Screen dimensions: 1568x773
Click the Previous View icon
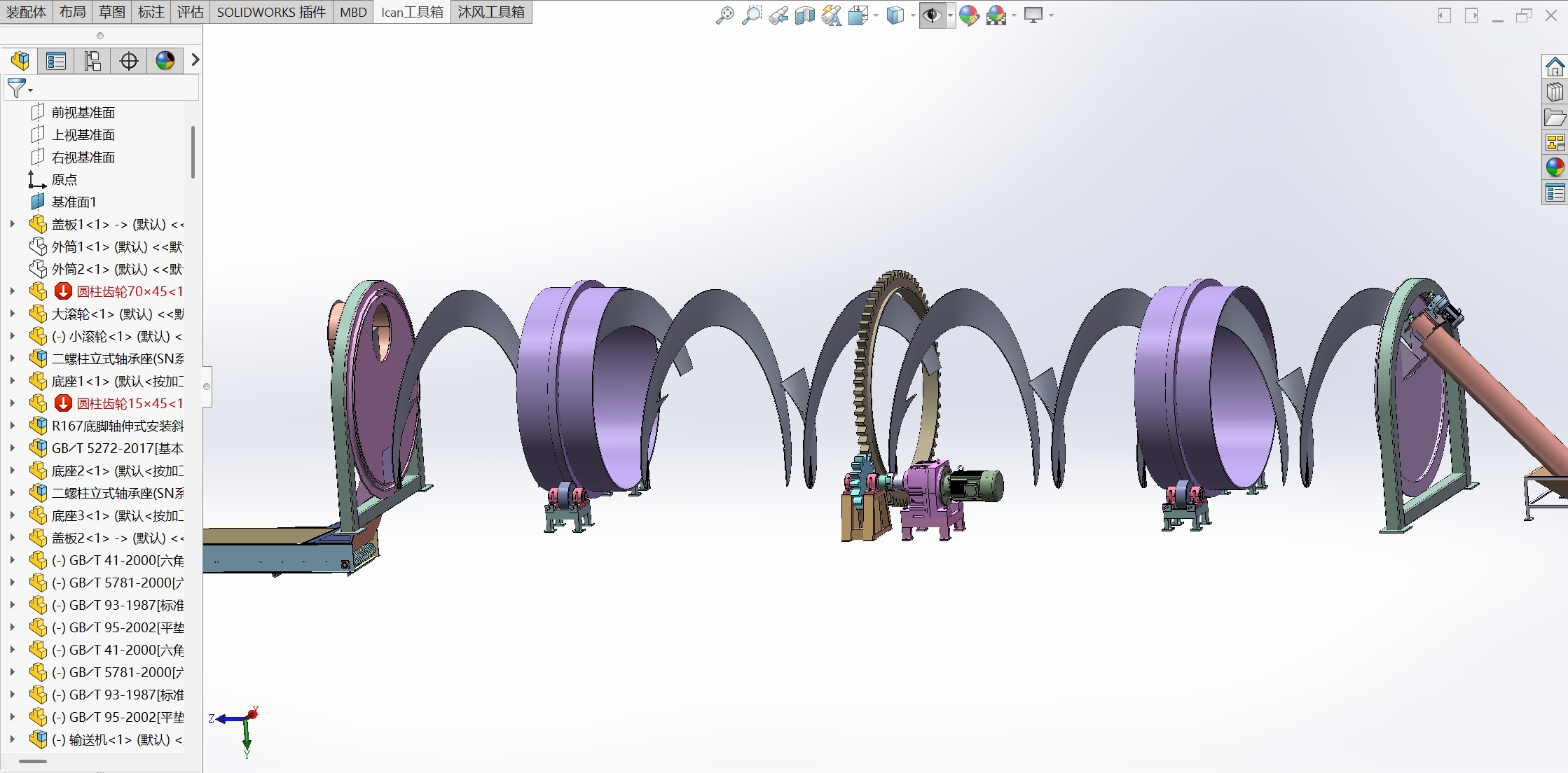[778, 15]
